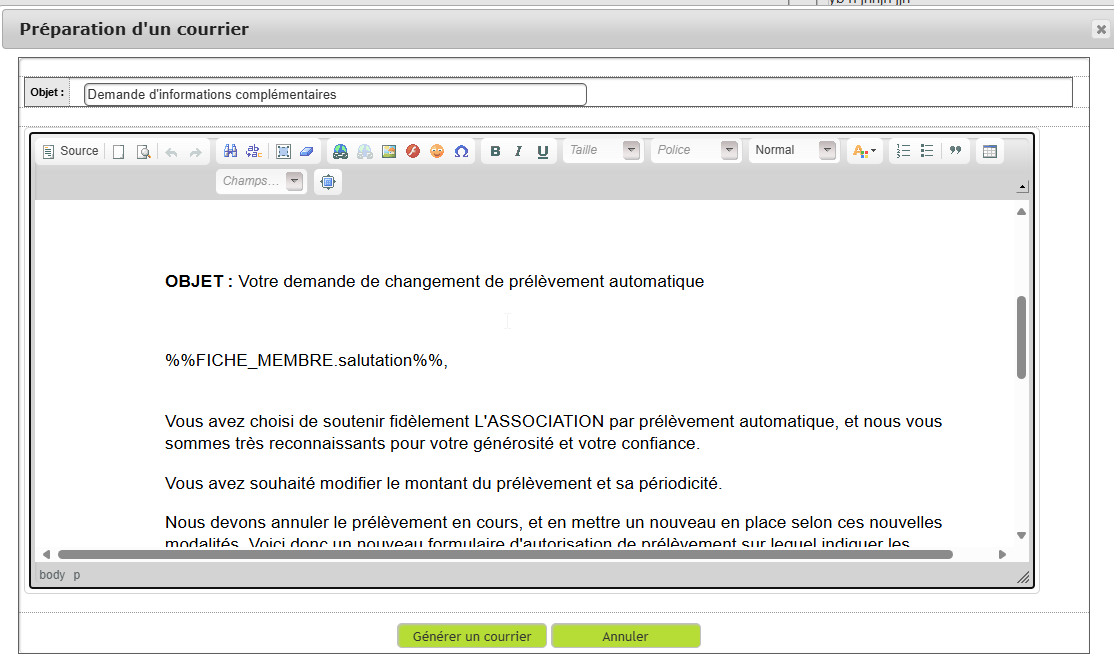Click the Source view button
1114x670 pixels.
70,151
